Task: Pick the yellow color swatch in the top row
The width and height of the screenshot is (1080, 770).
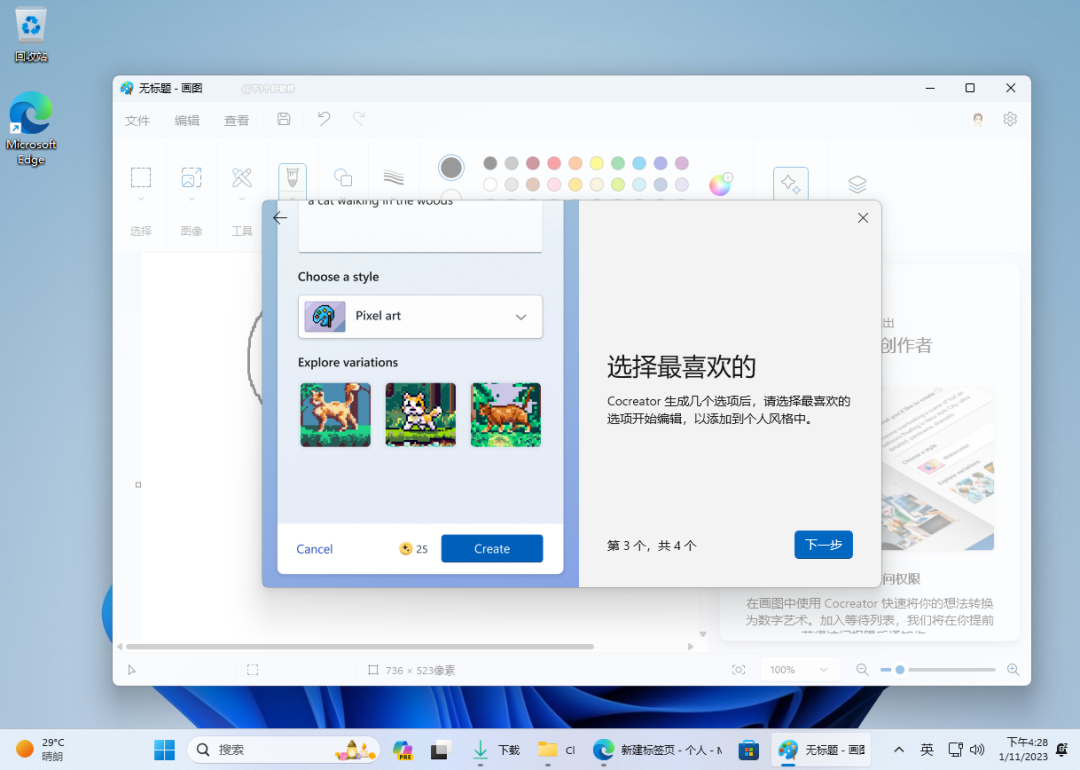Action: 596,163
